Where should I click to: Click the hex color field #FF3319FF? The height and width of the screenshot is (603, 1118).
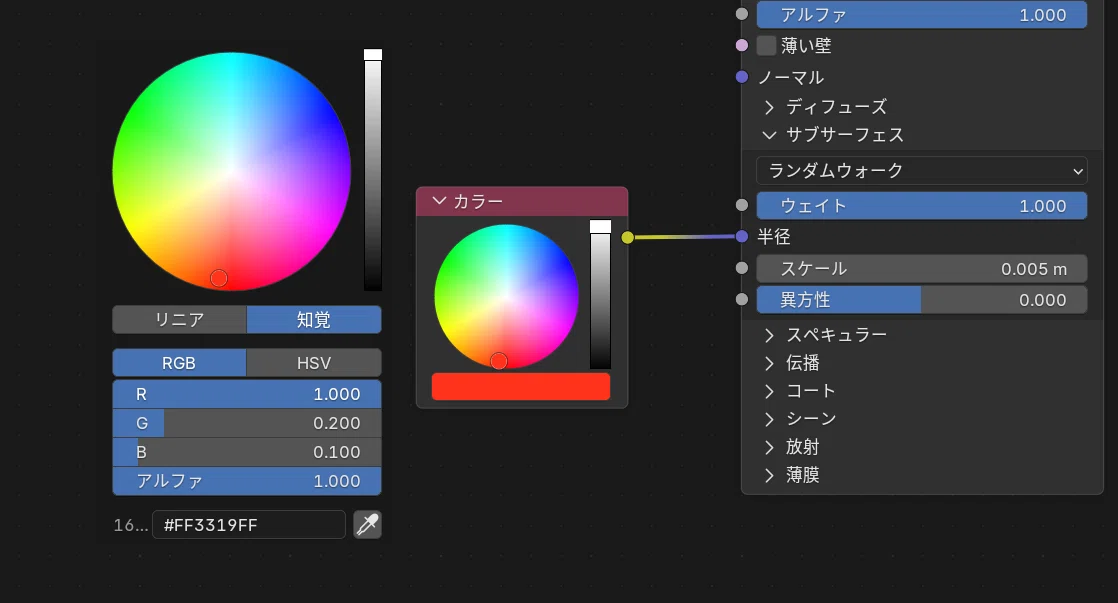pos(249,525)
